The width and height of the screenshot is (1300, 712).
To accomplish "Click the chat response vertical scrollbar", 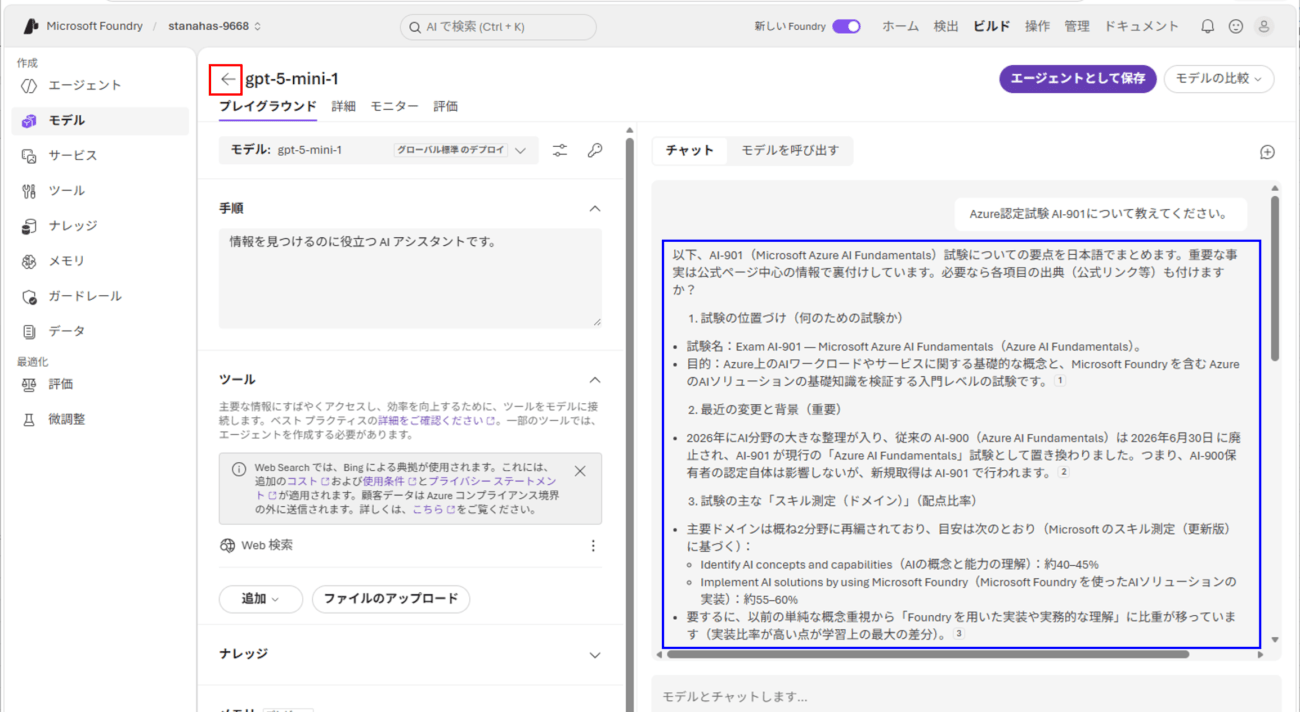I will [1275, 278].
